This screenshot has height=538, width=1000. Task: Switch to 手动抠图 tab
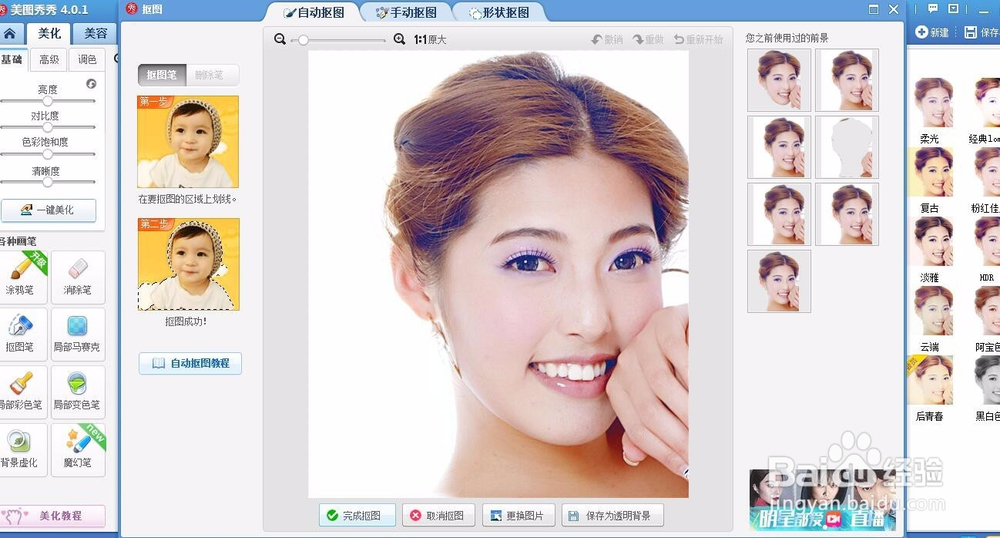(406, 12)
